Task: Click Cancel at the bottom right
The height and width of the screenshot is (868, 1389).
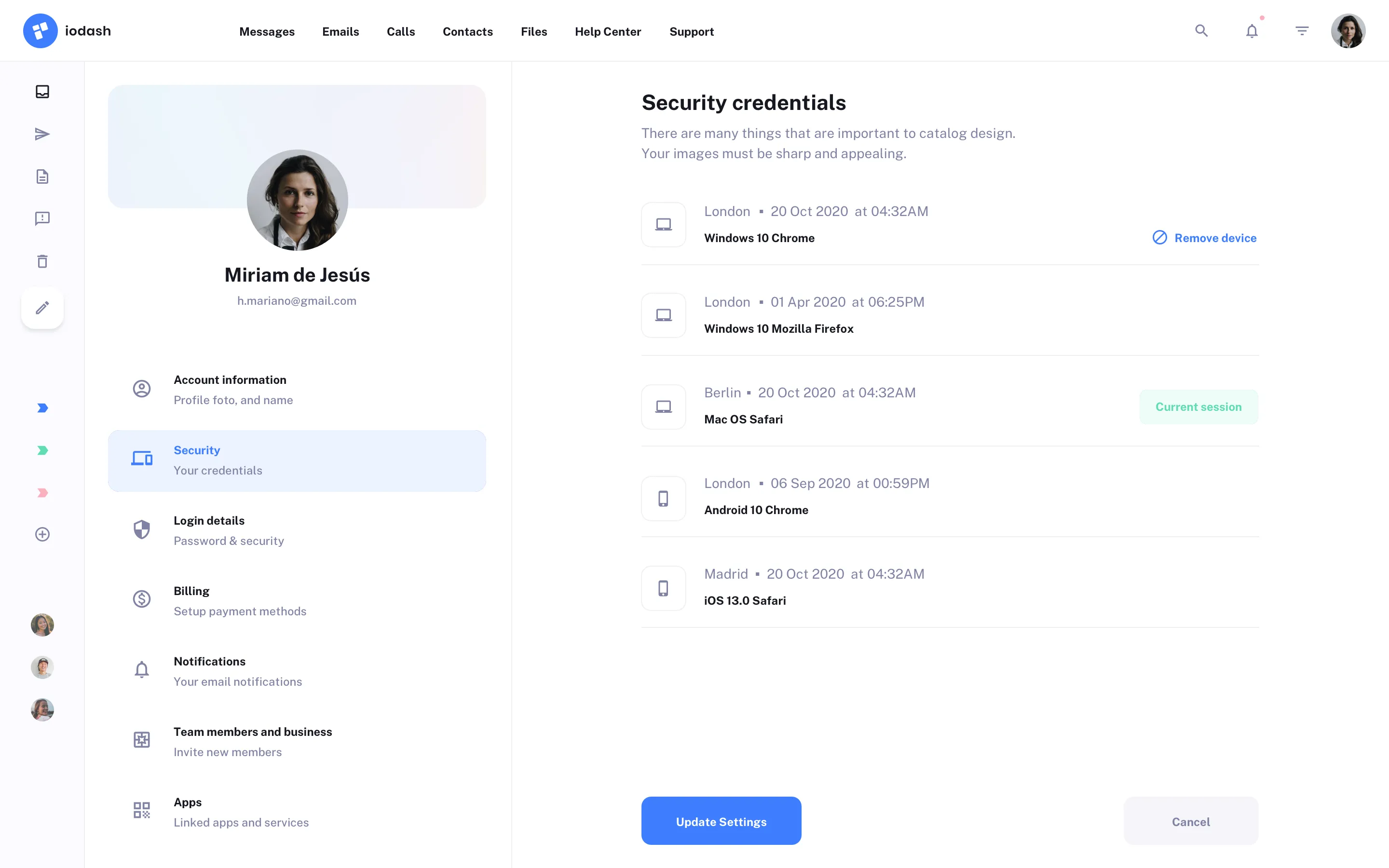Action: point(1190,821)
